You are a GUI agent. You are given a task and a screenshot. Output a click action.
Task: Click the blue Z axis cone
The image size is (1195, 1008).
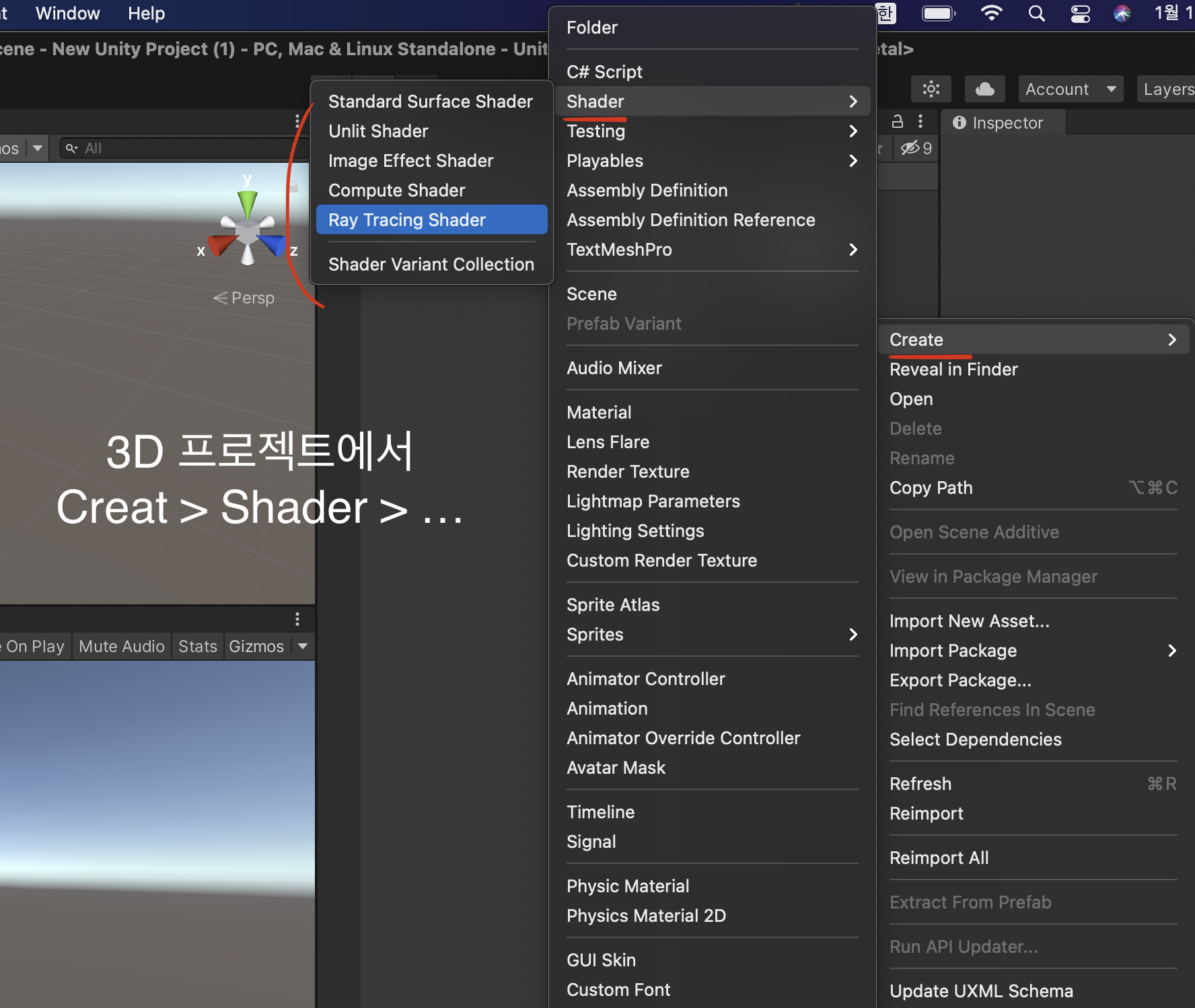point(273,245)
